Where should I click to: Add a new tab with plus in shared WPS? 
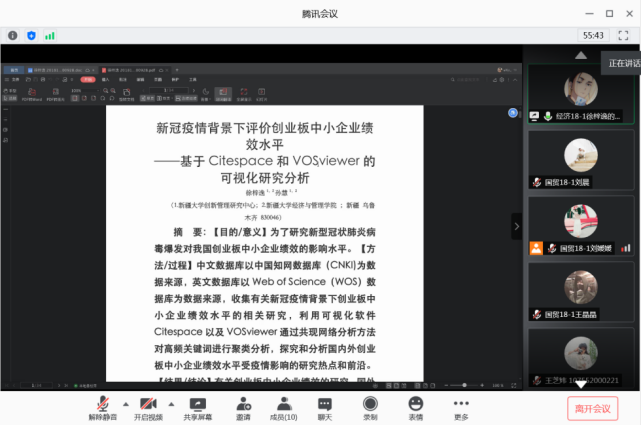[177, 70]
